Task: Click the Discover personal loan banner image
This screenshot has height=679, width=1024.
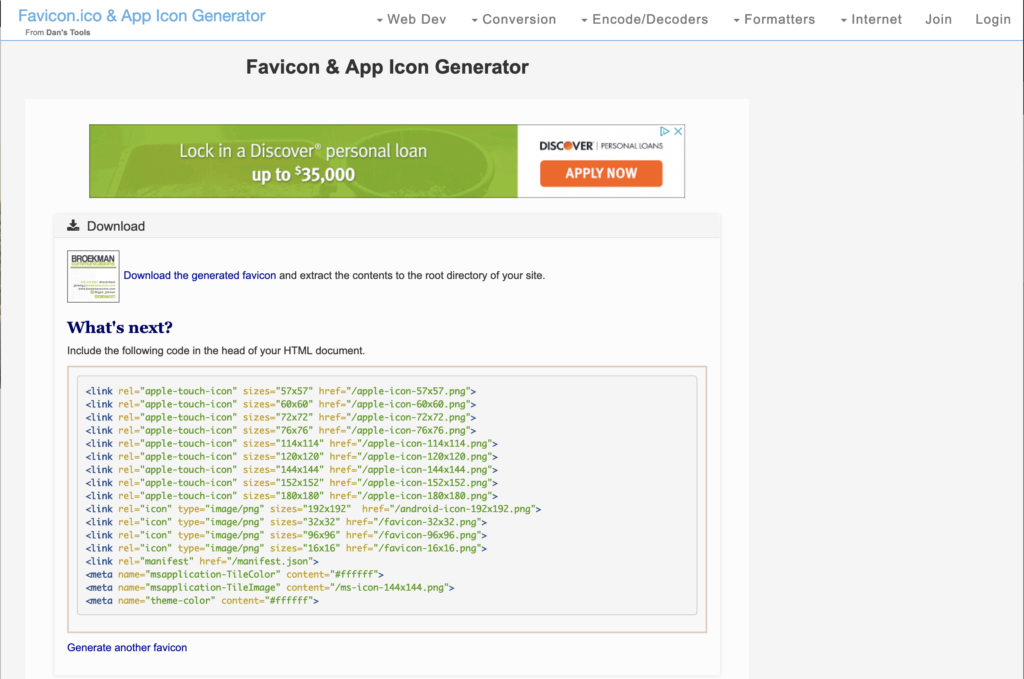Action: [x=300, y=161]
